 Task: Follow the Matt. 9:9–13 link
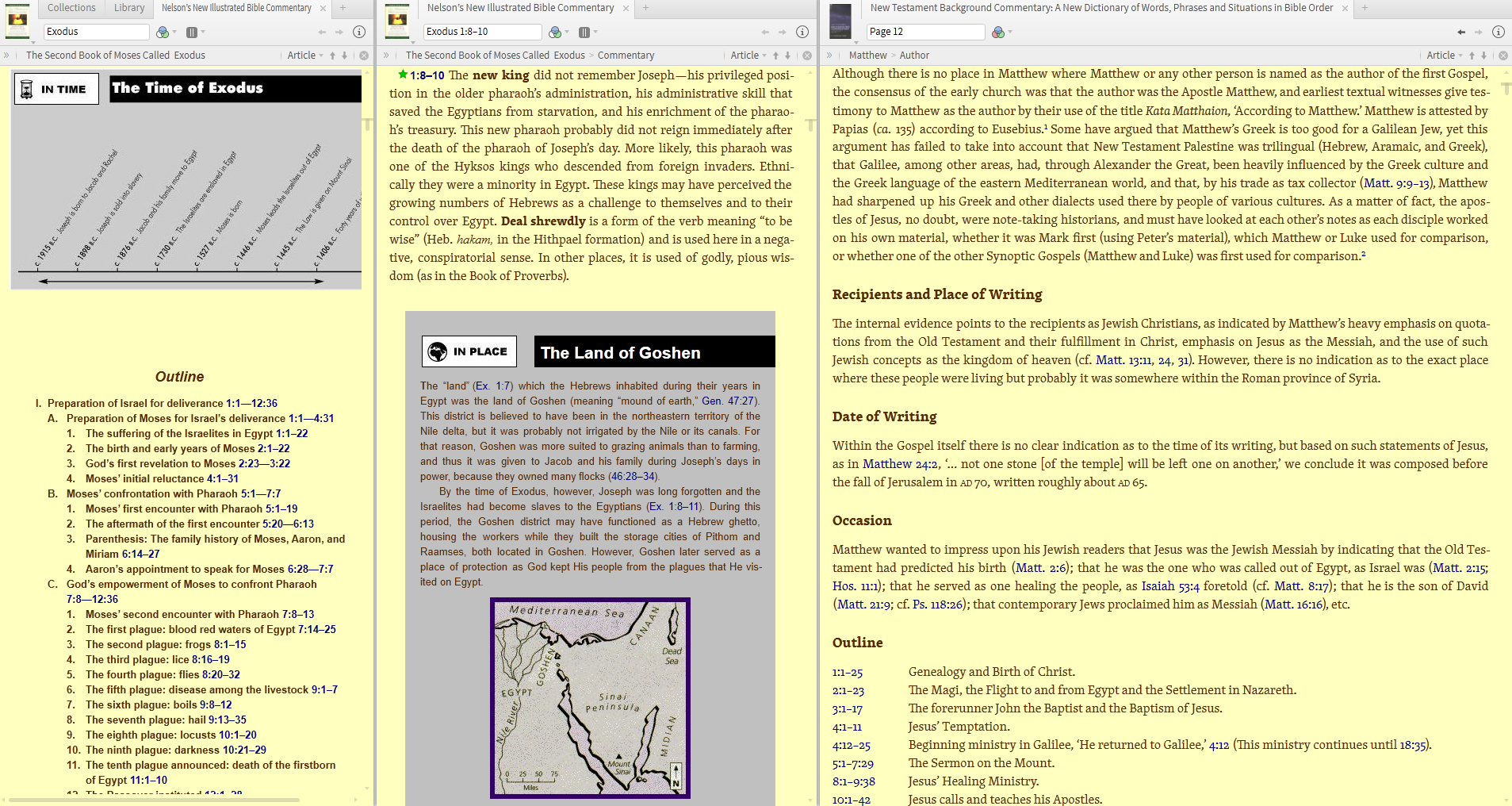pos(1396,183)
